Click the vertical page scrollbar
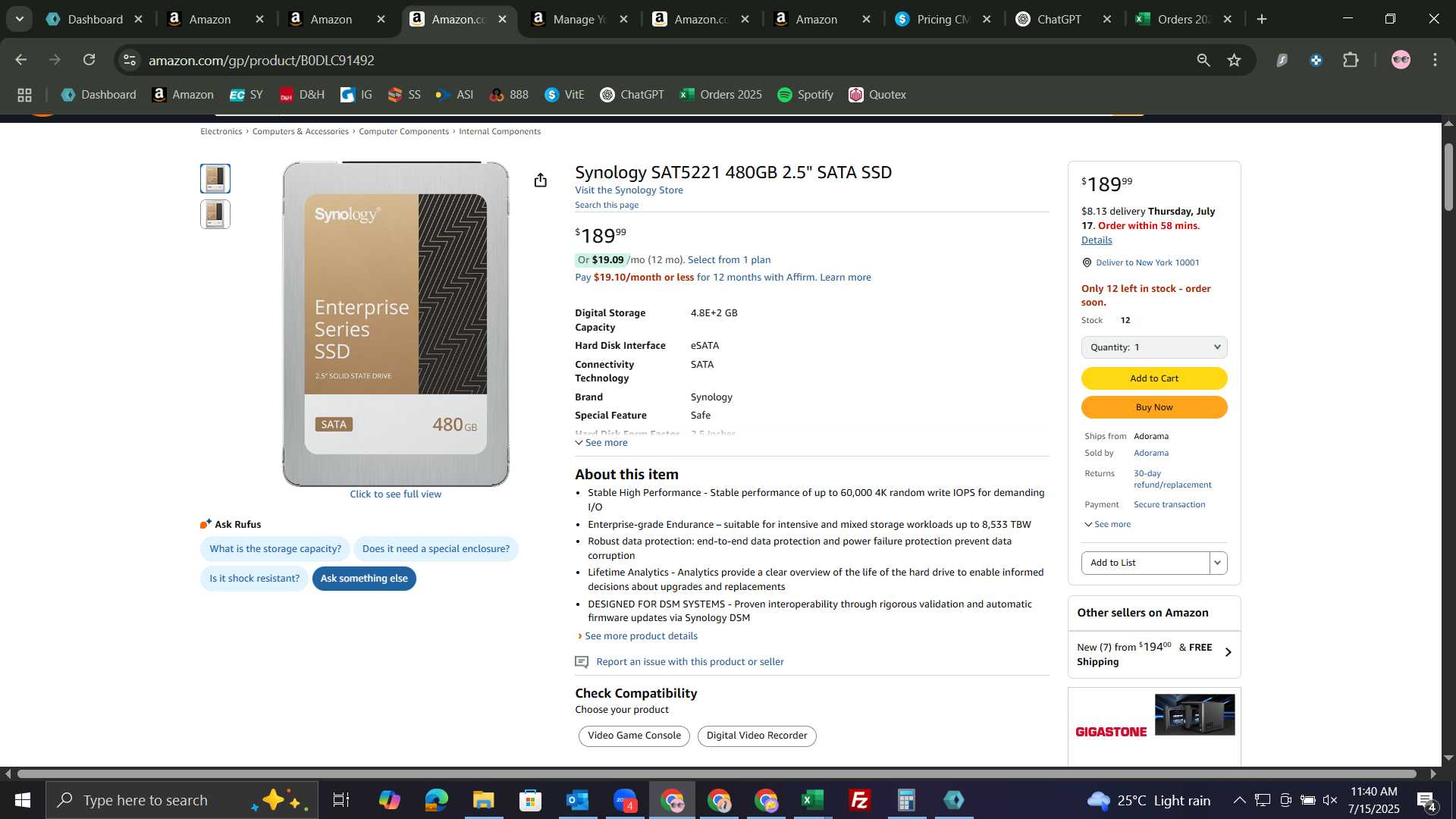This screenshot has width=1456, height=819. (x=1448, y=177)
